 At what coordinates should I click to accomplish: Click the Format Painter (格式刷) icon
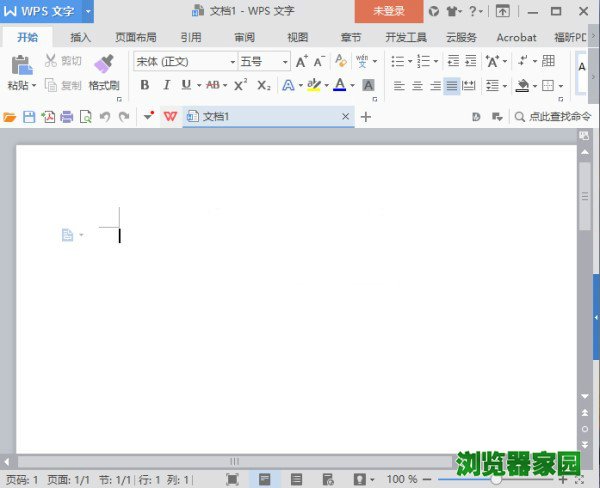point(103,65)
